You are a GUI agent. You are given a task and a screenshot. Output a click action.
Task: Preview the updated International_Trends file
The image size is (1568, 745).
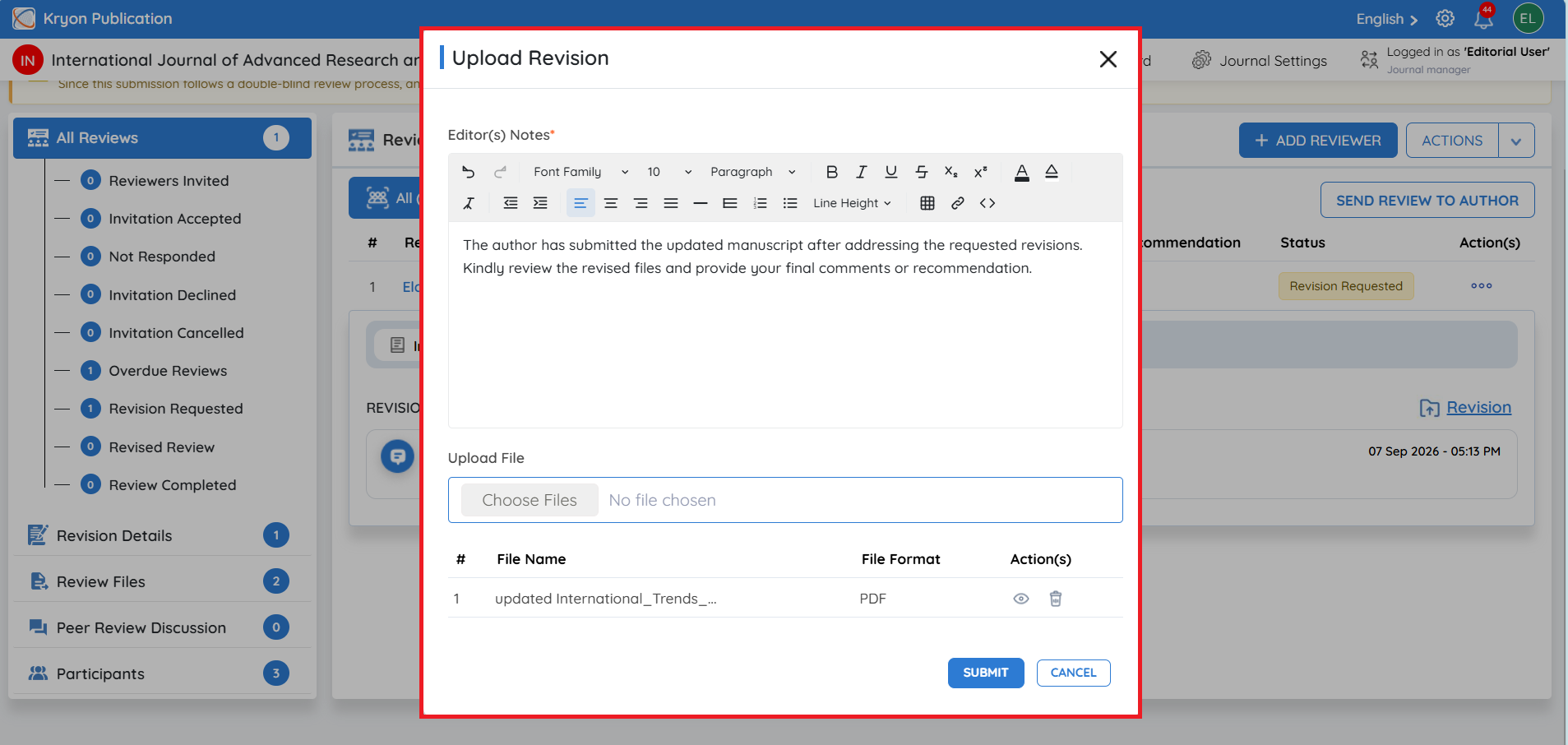[x=1021, y=599]
